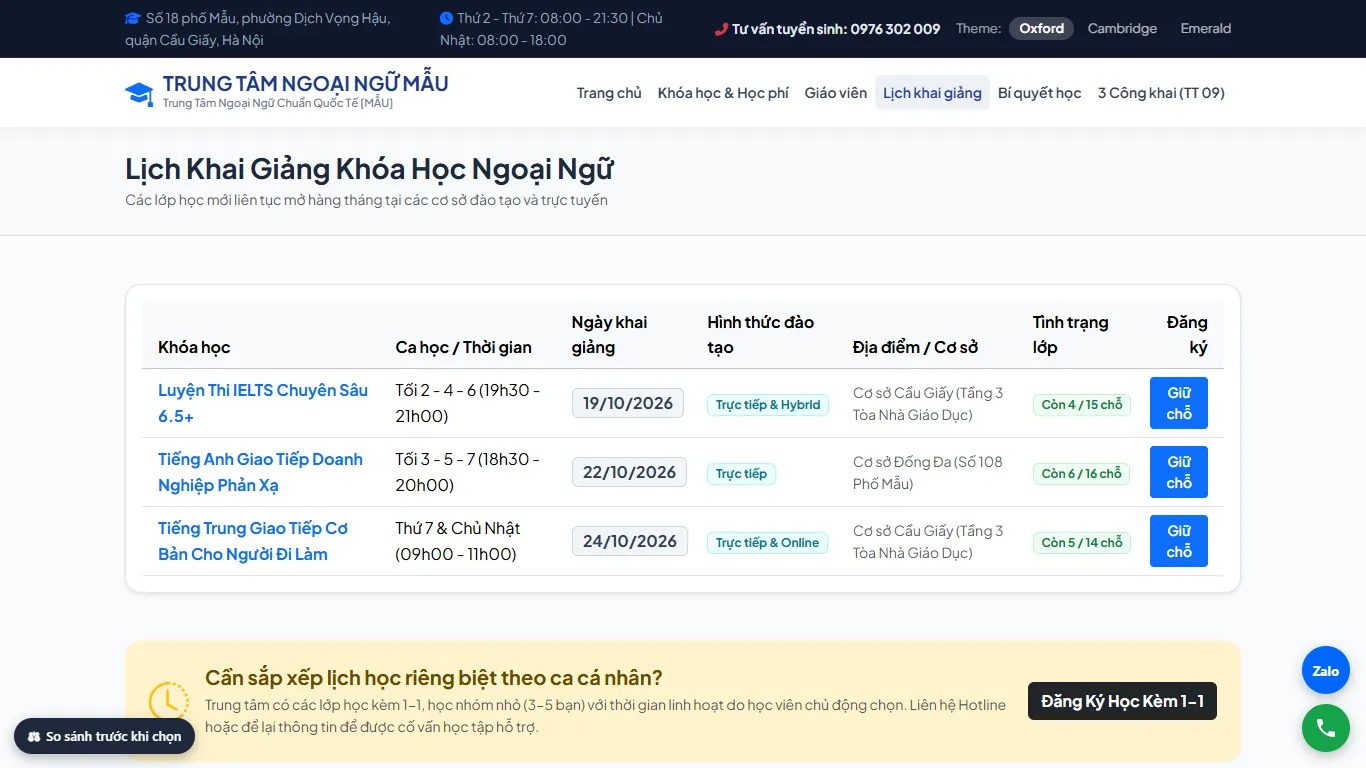Screen dimensions: 1366x768
Task: Select the Oxford theme
Action: (1041, 29)
